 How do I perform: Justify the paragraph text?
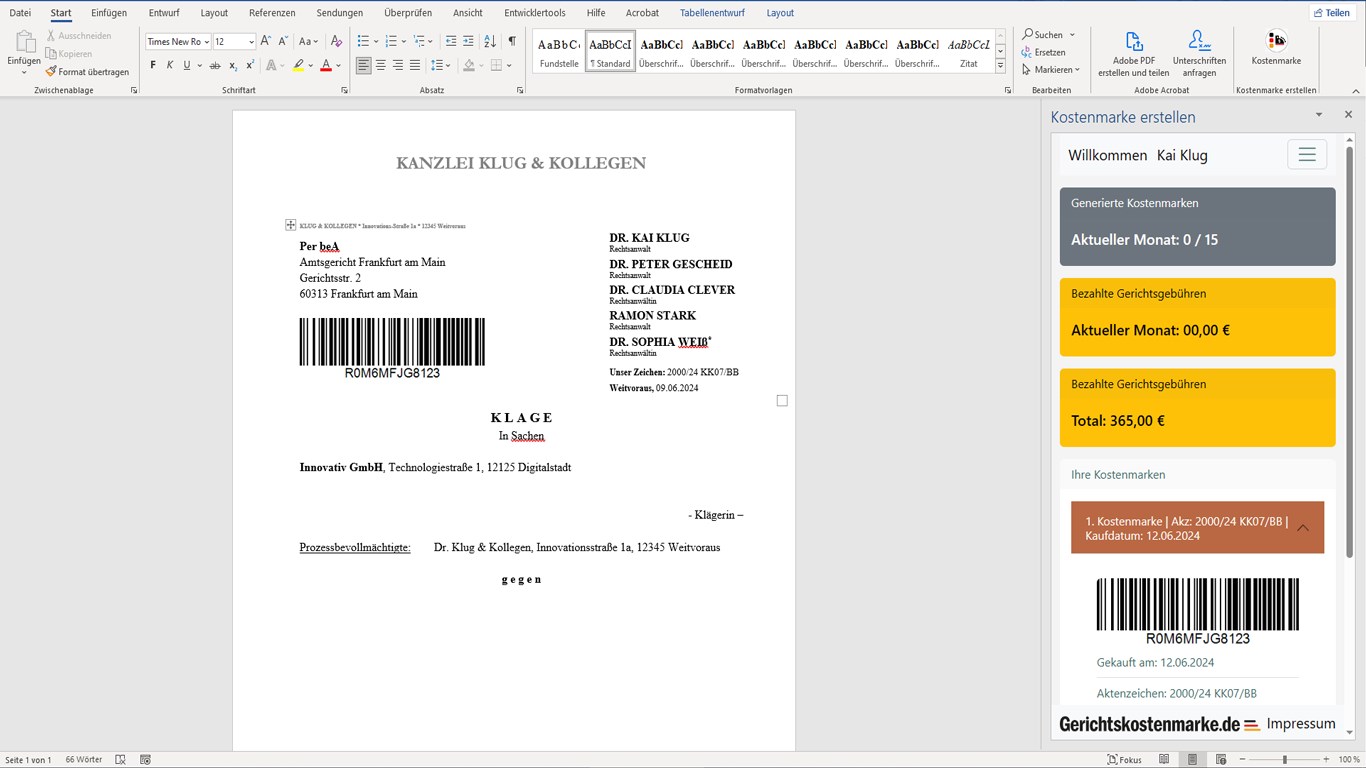coord(414,66)
